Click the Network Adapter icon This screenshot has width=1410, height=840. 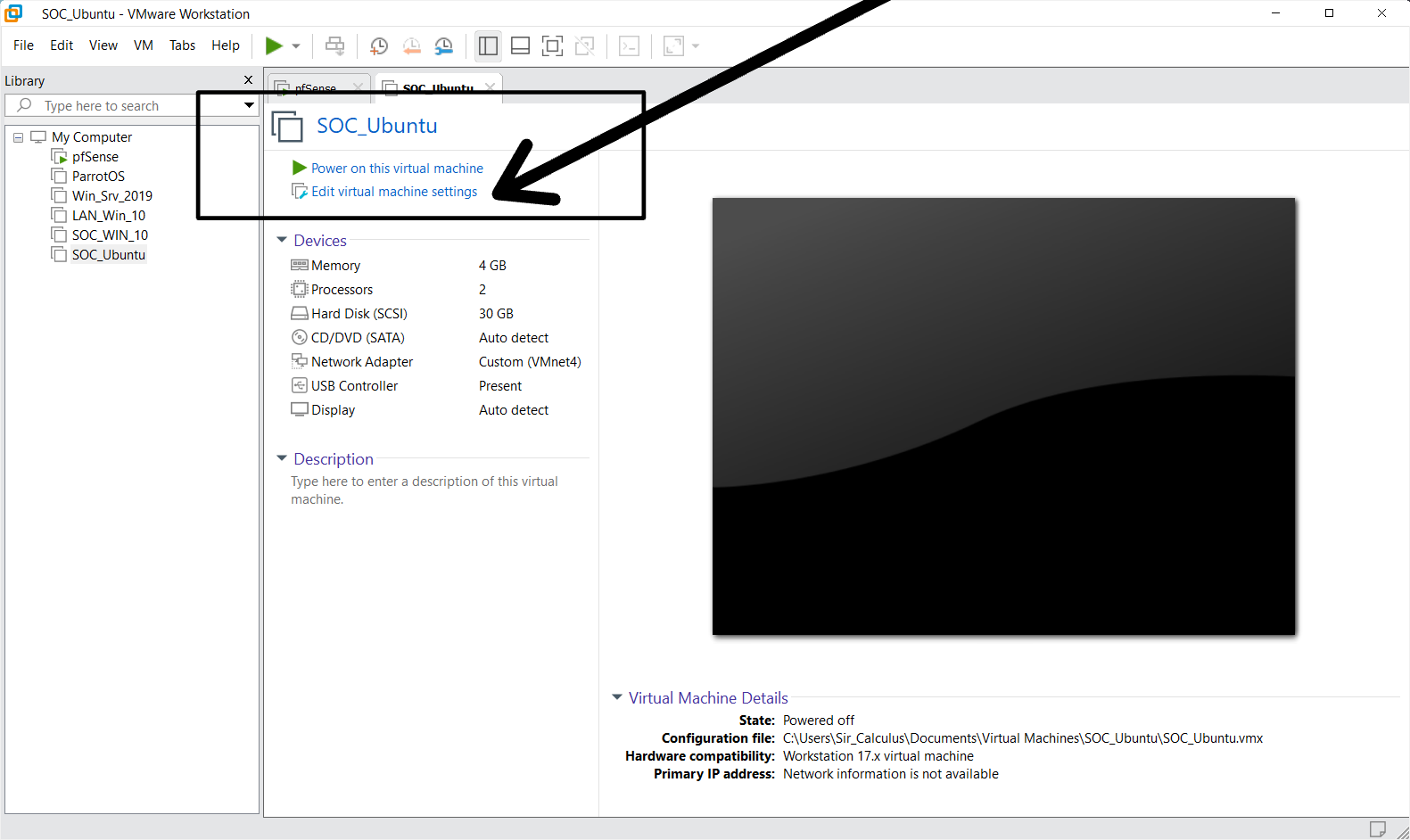coord(300,361)
